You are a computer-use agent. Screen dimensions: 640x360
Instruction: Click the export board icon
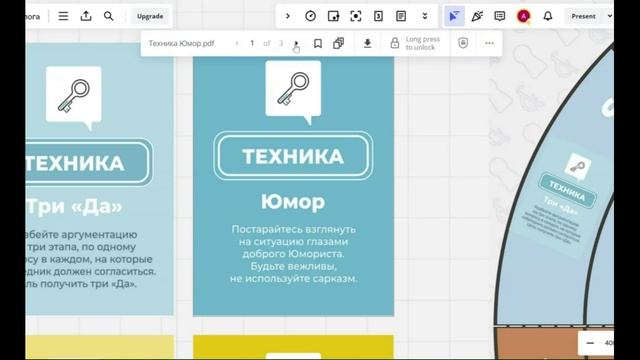[86, 16]
